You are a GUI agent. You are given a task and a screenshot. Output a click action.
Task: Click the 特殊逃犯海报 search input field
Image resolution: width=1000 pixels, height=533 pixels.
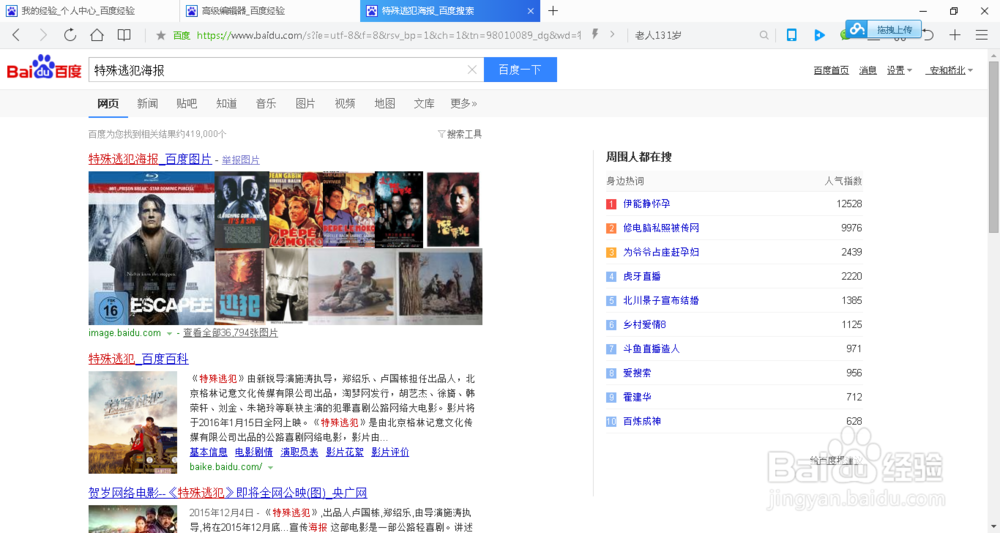[278, 69]
